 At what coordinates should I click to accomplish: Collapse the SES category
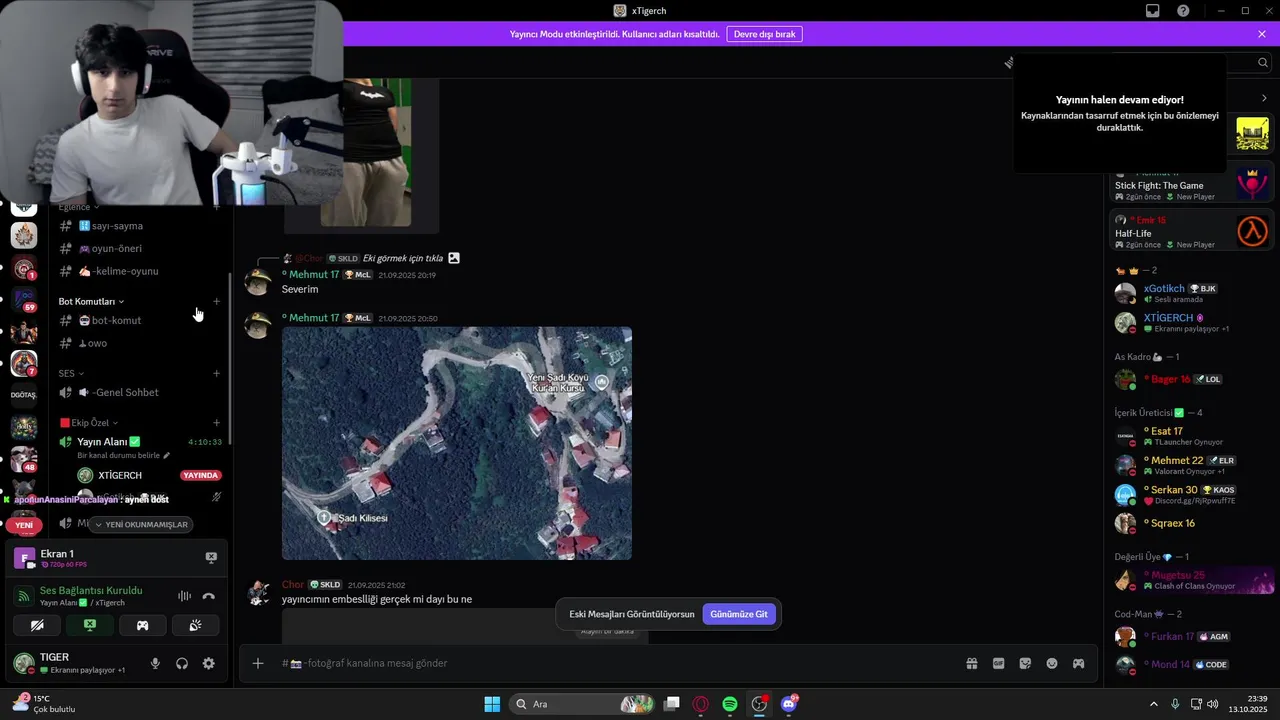[x=71, y=373]
